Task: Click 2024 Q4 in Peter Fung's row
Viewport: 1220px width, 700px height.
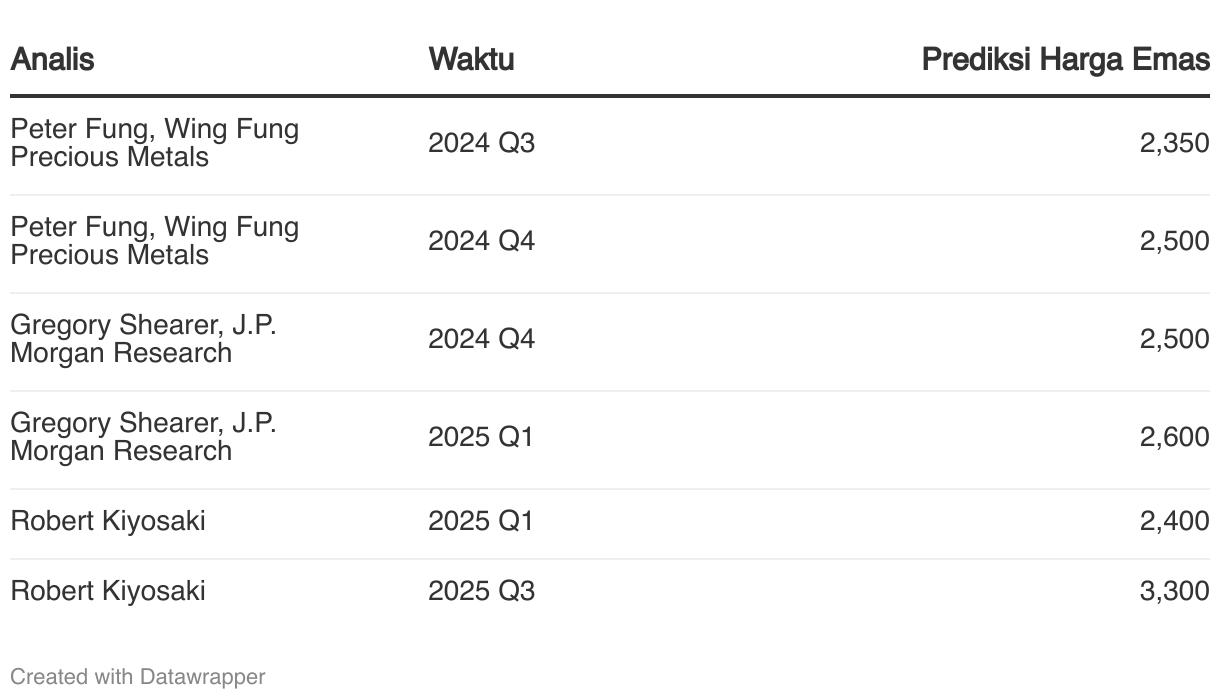Action: tap(482, 241)
